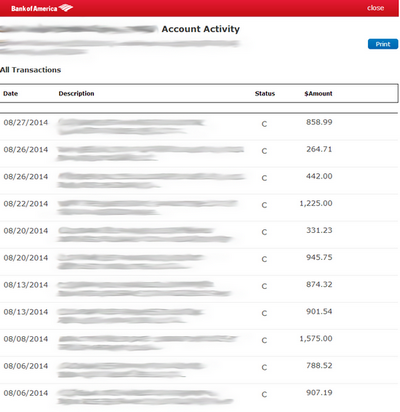Click the 08/22/2014 transaction date
The width and height of the screenshot is (400, 412).
[26, 203]
